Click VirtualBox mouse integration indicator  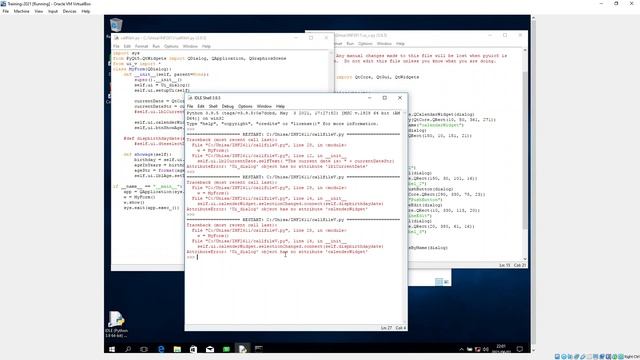[x=615, y=357]
